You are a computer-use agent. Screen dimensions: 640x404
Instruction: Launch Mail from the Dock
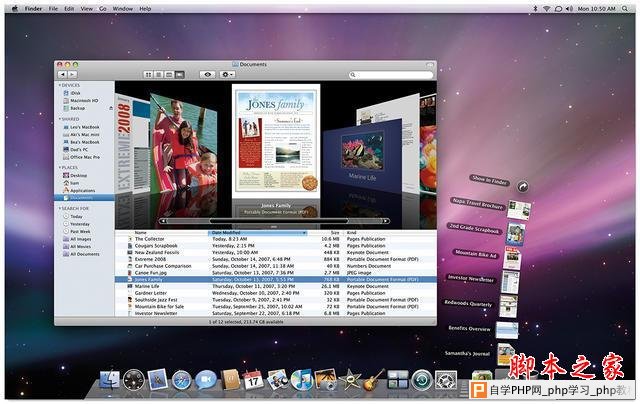[158, 379]
